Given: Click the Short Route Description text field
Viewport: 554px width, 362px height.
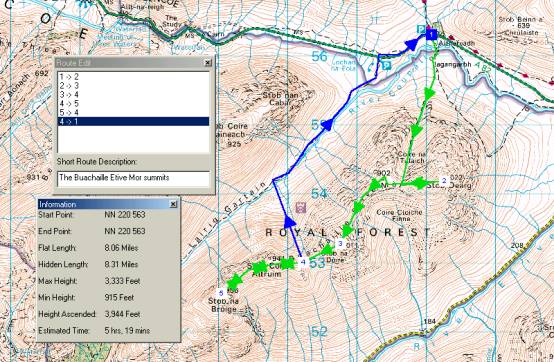Looking at the screenshot, I should coord(133,178).
